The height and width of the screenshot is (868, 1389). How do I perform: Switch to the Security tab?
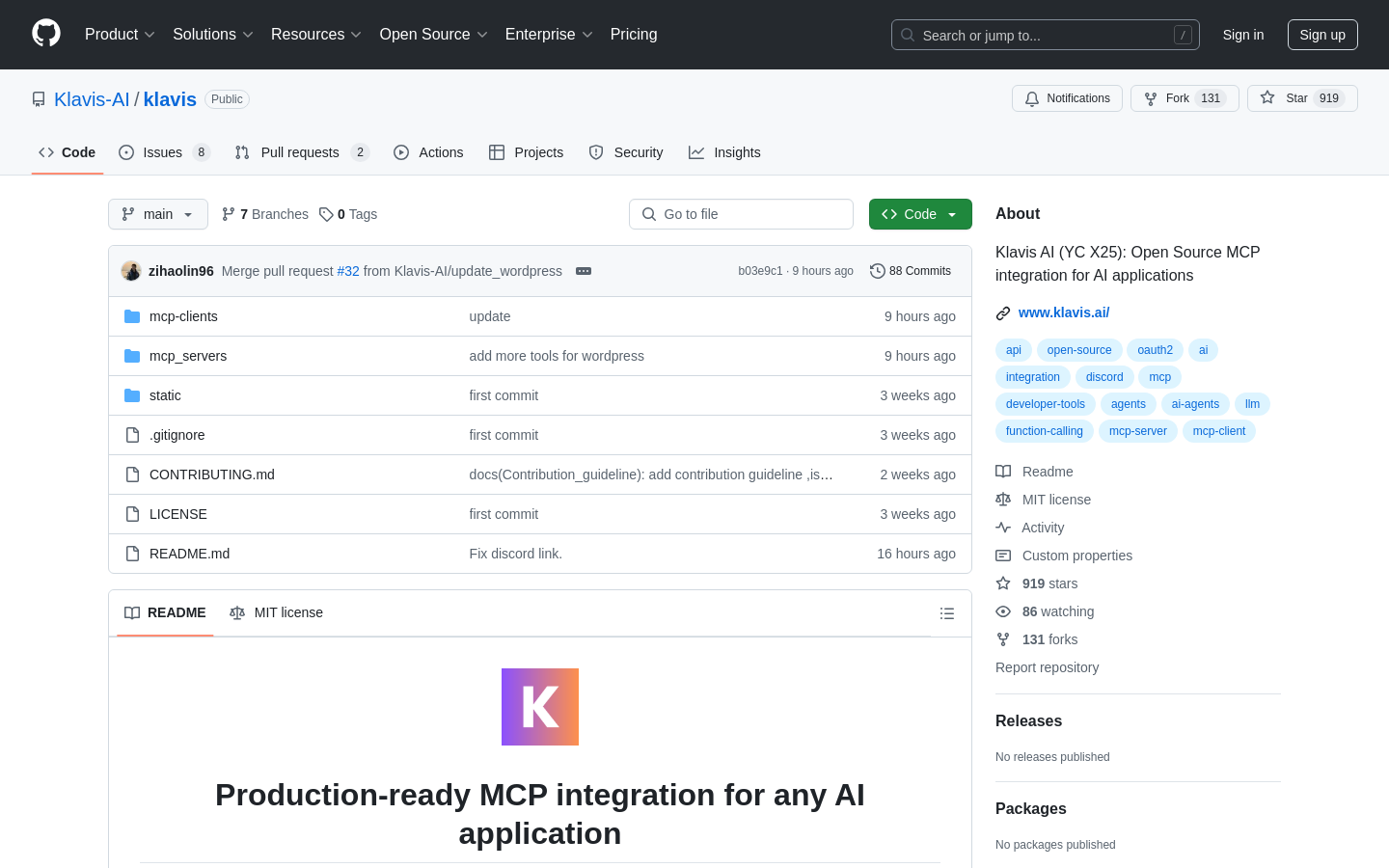tap(626, 152)
